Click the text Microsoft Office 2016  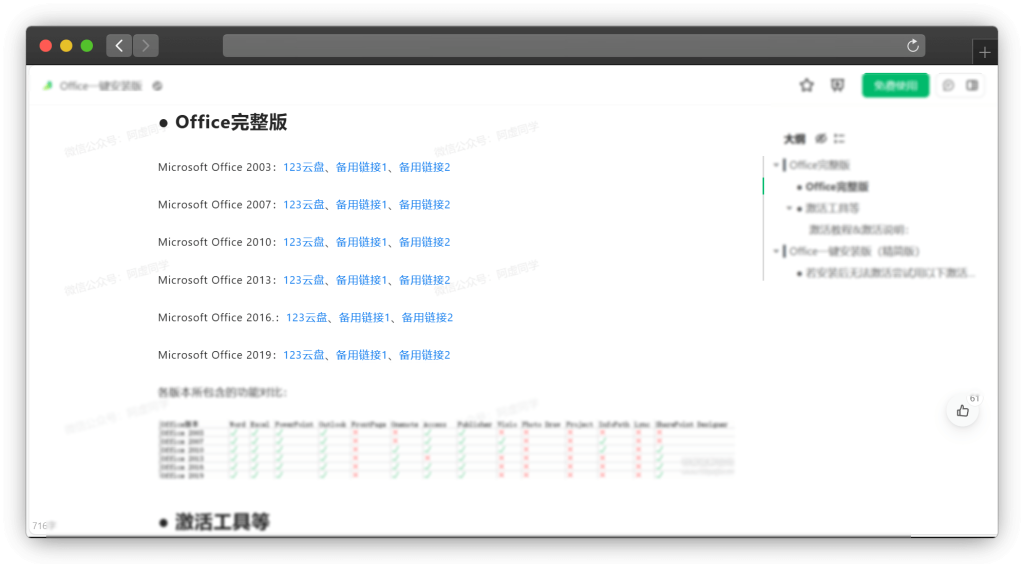click(215, 317)
